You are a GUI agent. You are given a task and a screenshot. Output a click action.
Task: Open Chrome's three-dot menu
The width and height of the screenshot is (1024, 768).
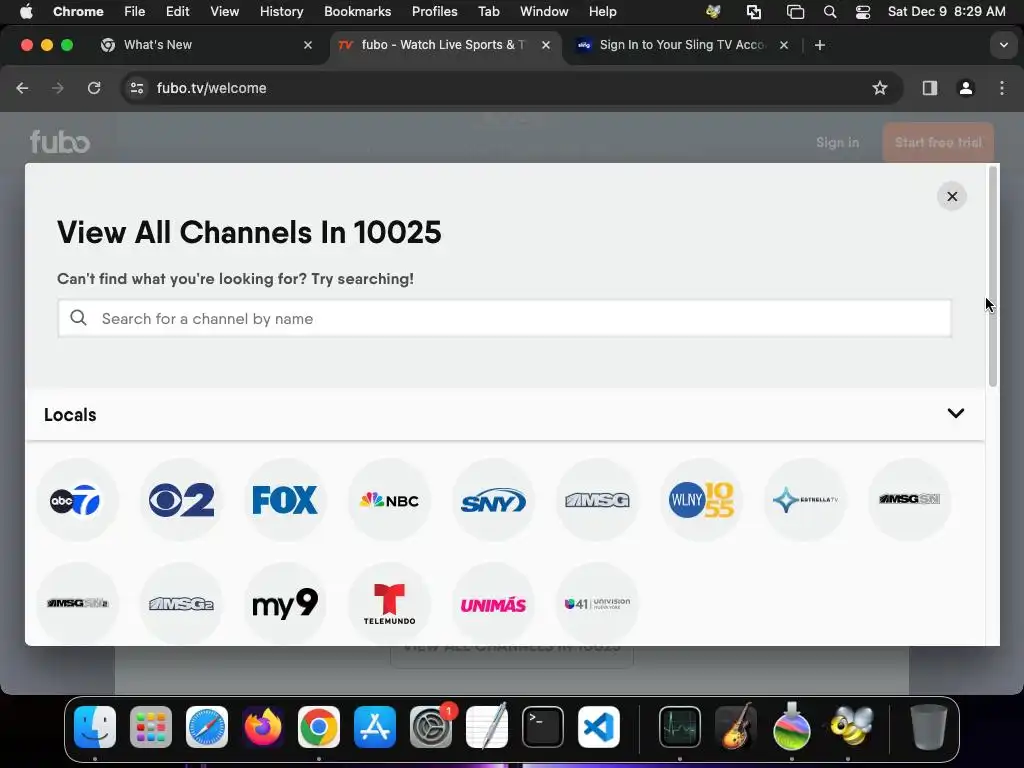1002,88
